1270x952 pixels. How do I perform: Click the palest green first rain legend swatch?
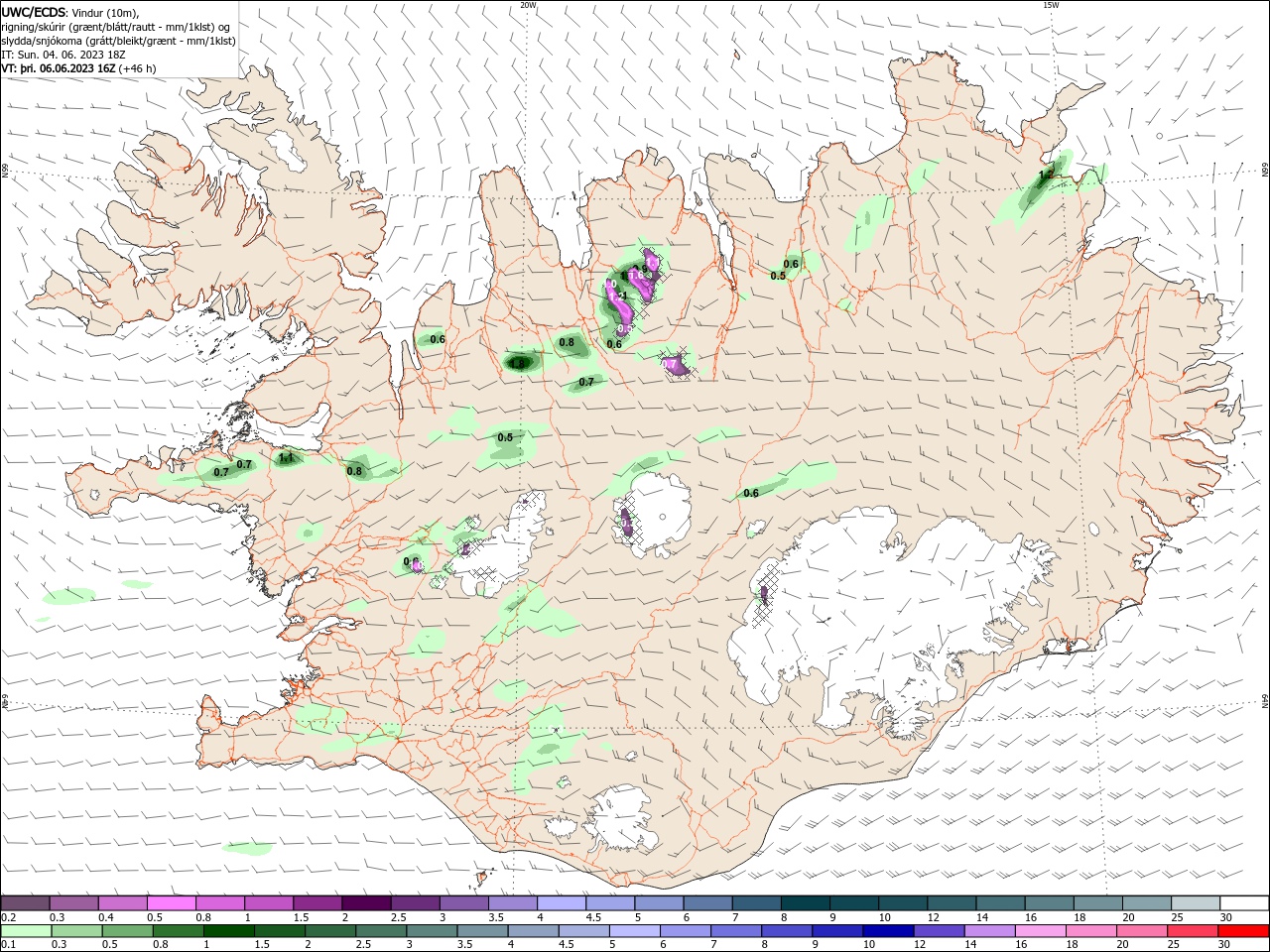[26, 931]
